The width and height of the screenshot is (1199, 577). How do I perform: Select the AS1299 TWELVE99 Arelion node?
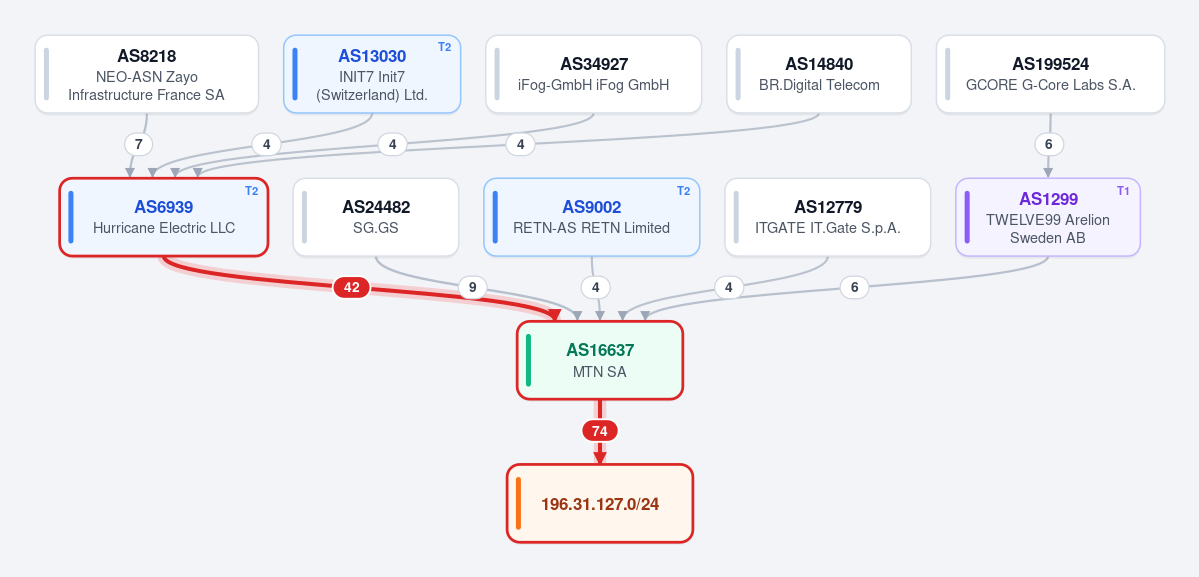pyautogui.click(x=1048, y=217)
